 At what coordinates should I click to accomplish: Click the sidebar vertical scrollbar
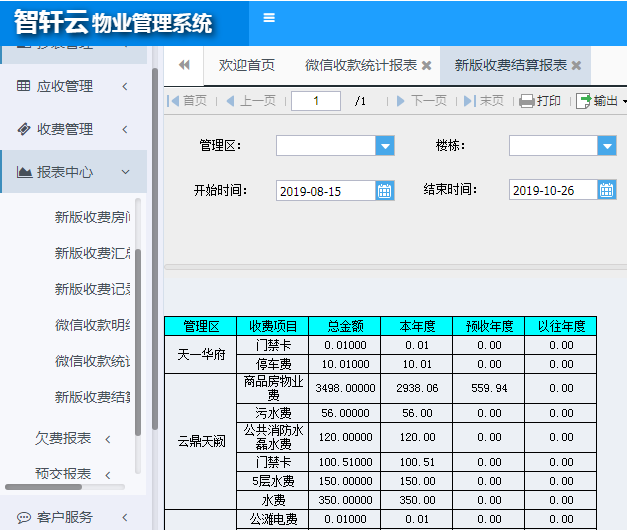point(155,249)
